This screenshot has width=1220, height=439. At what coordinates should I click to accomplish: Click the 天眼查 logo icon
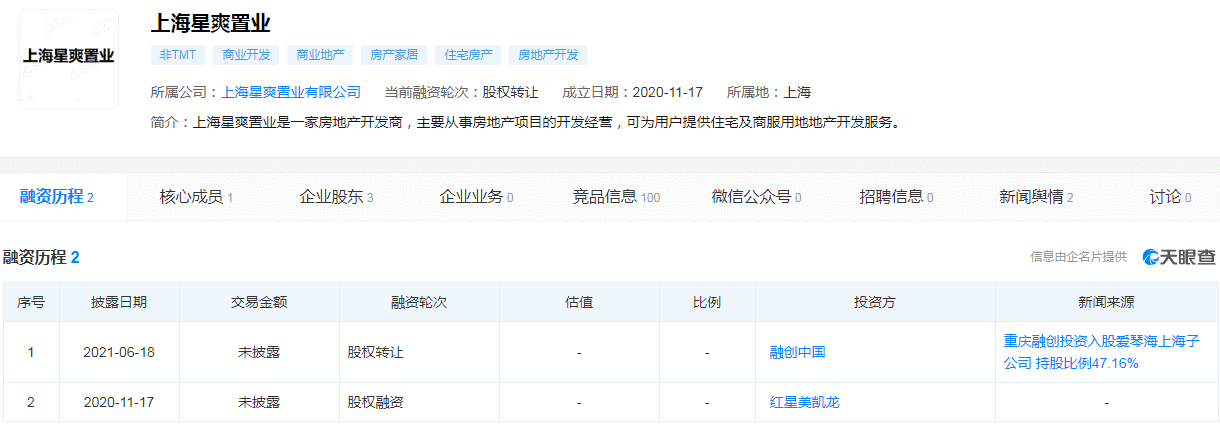[1179, 257]
